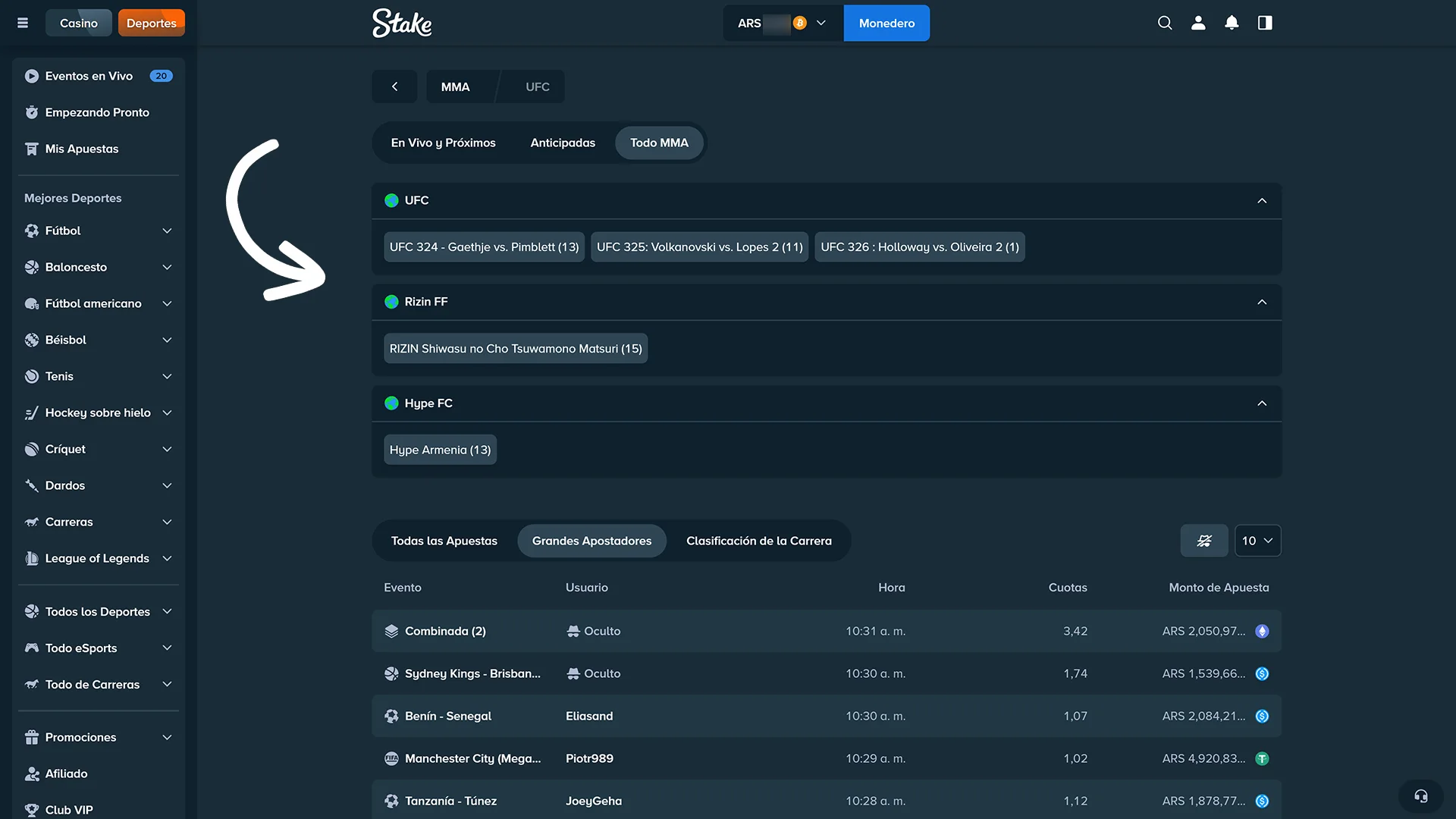Click the user profile icon
Image resolution: width=1456 pixels, height=819 pixels.
(1198, 23)
